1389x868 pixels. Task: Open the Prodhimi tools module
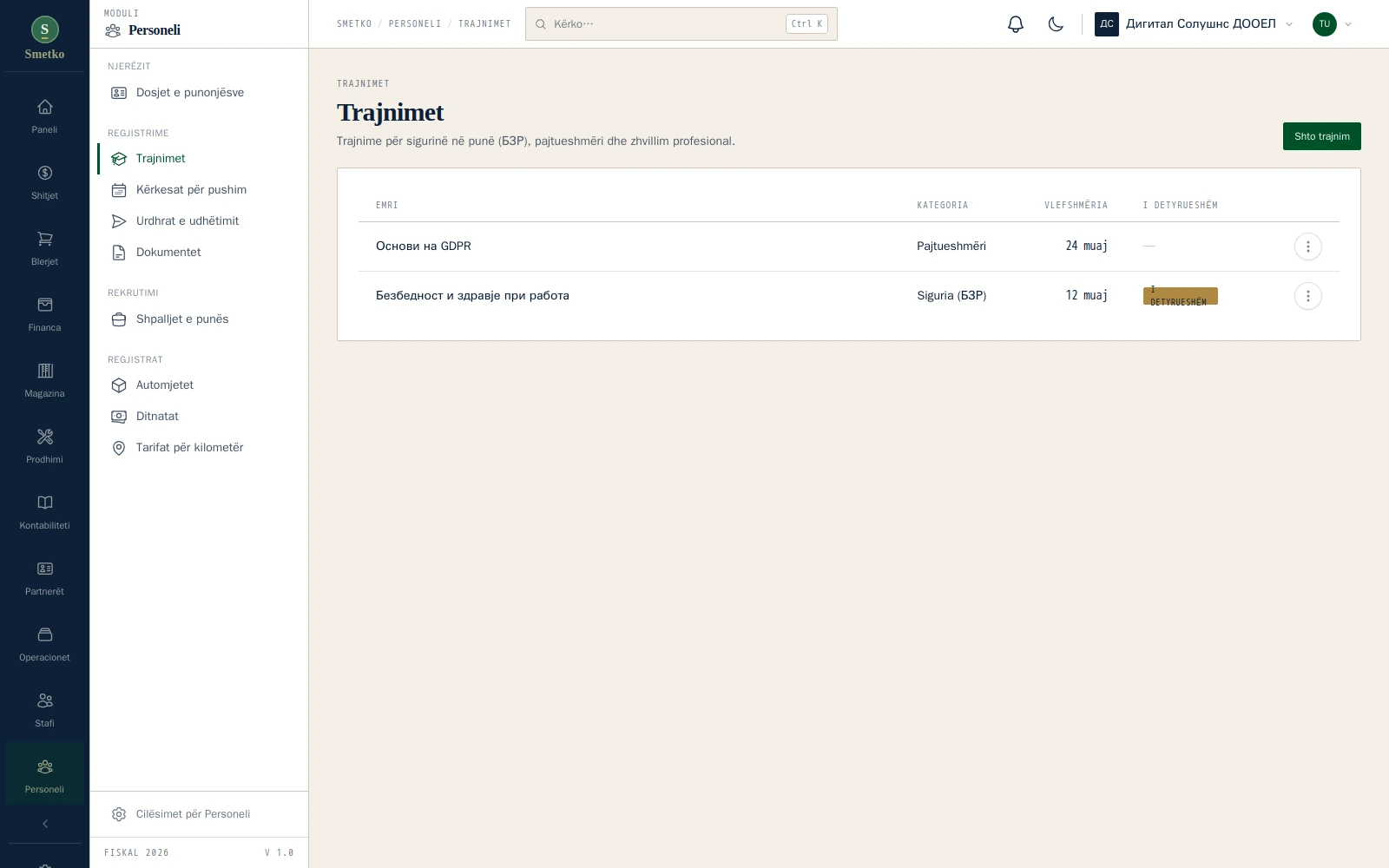tap(44, 446)
